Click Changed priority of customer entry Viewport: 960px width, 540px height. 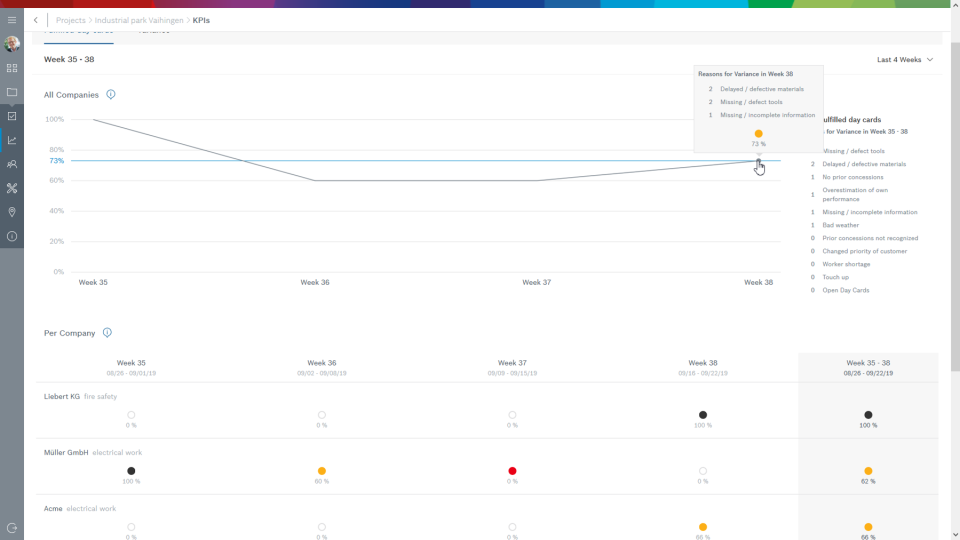click(864, 251)
